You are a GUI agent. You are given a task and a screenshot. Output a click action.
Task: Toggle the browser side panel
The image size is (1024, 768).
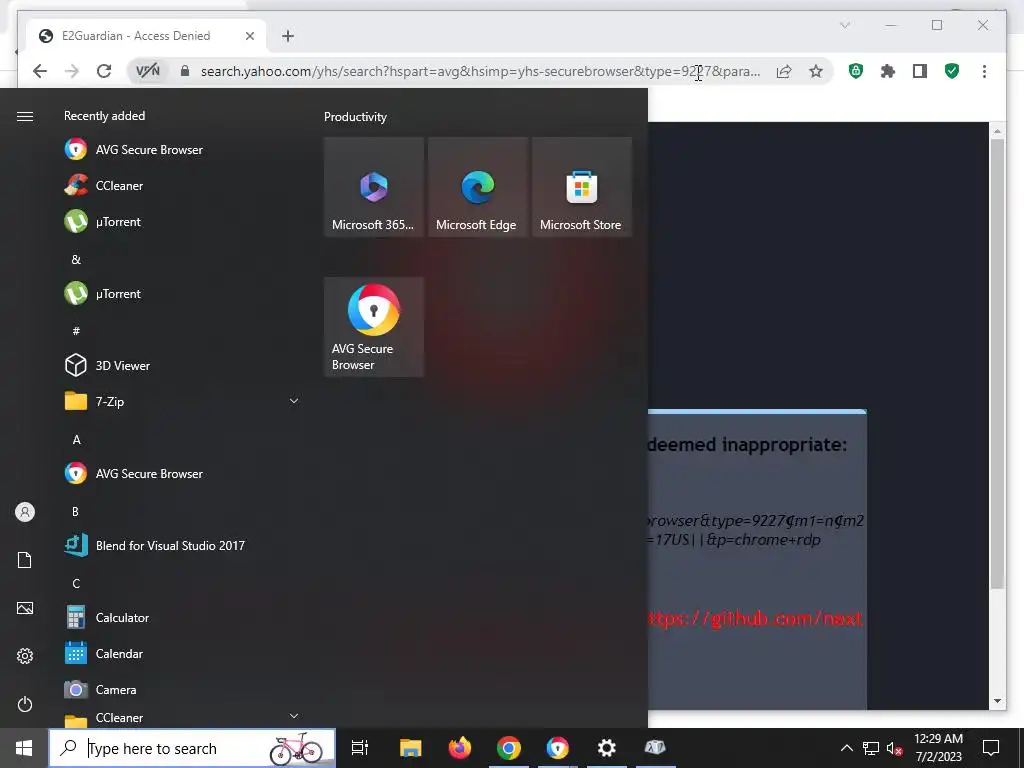920,71
